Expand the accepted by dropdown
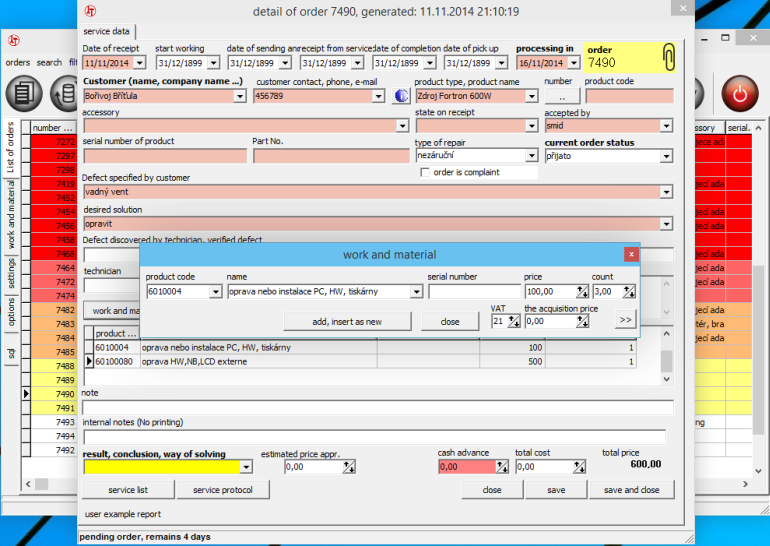 (x=666, y=126)
